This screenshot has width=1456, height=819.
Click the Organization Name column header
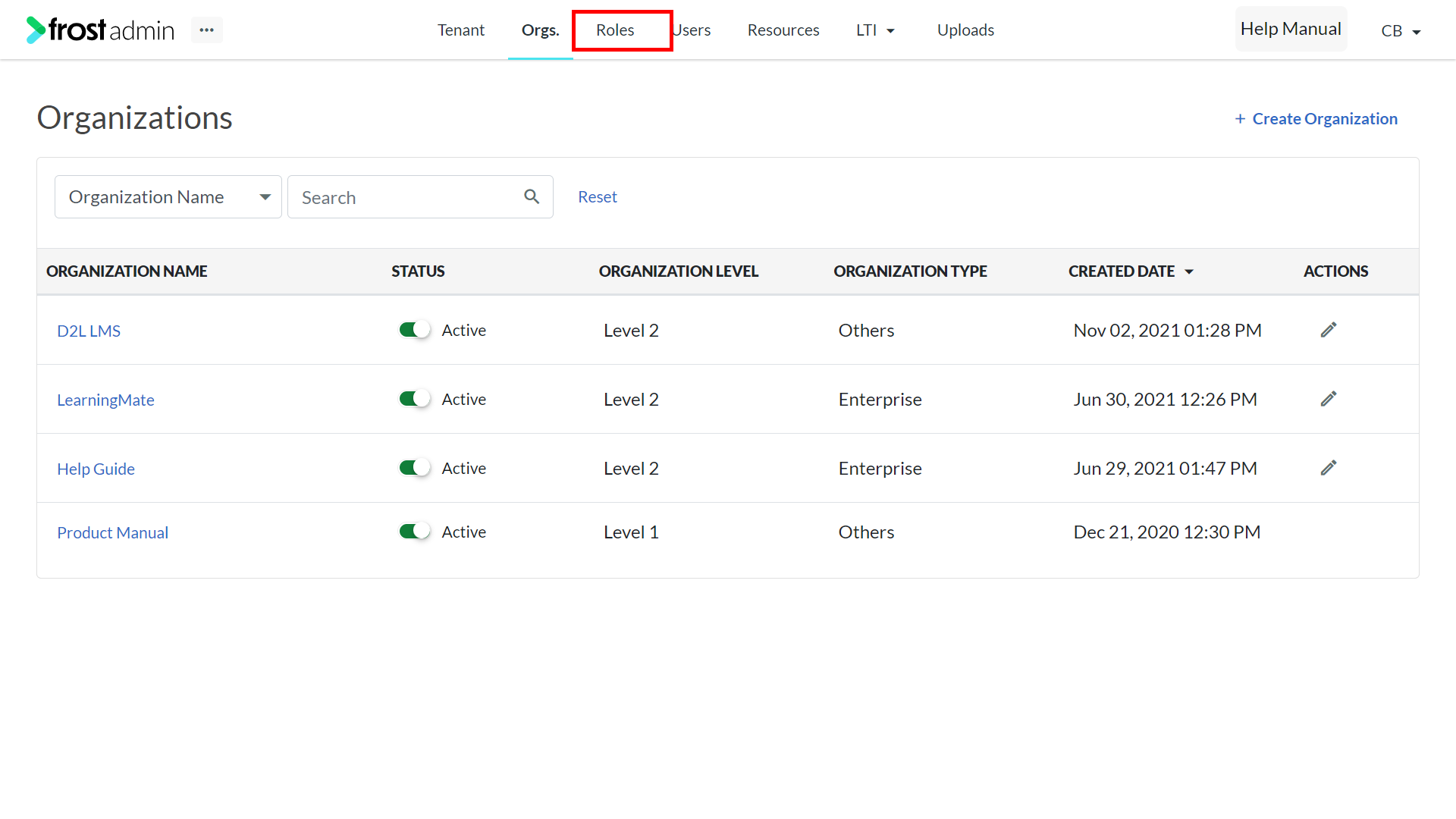point(127,271)
